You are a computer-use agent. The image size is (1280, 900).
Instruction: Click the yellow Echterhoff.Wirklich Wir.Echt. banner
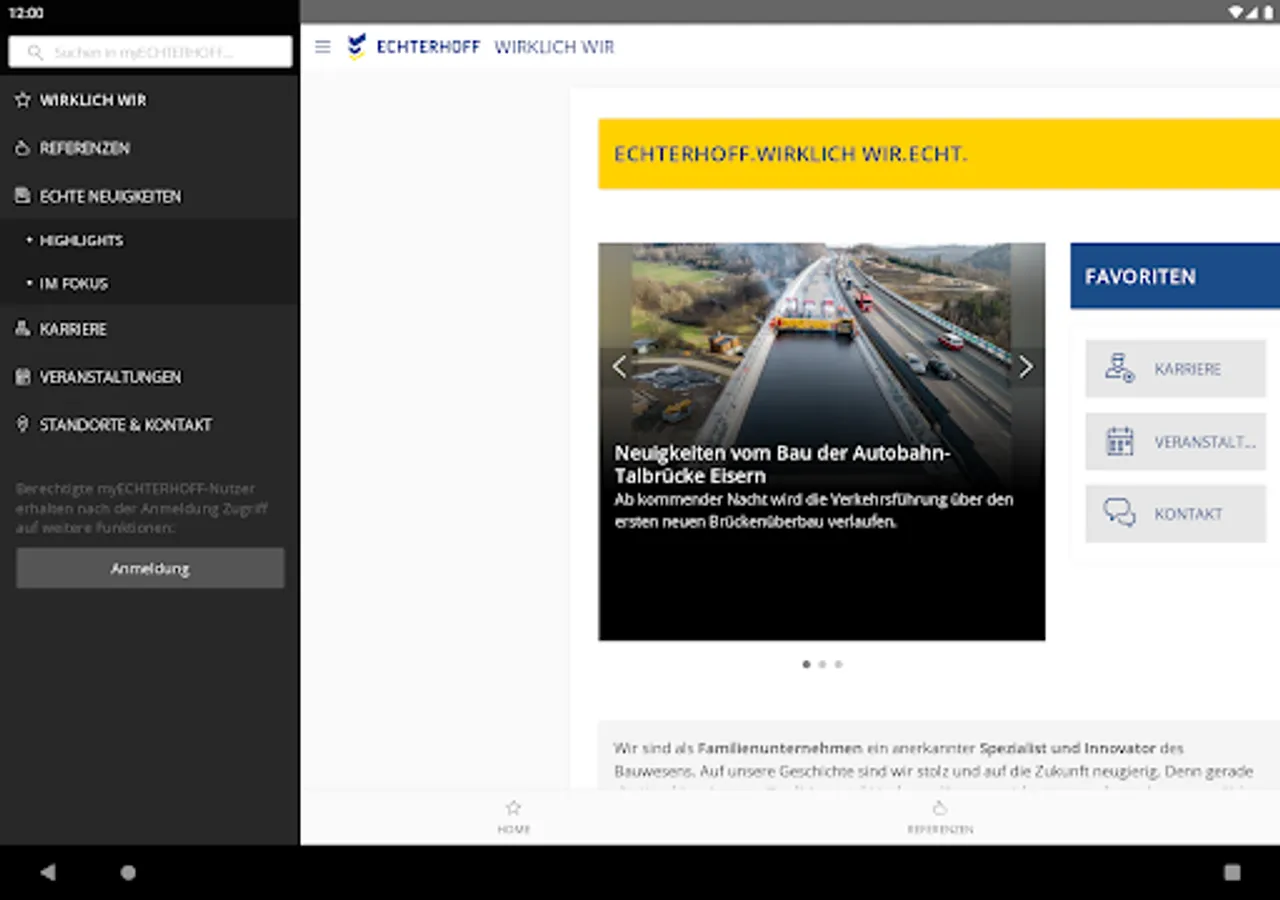point(939,154)
